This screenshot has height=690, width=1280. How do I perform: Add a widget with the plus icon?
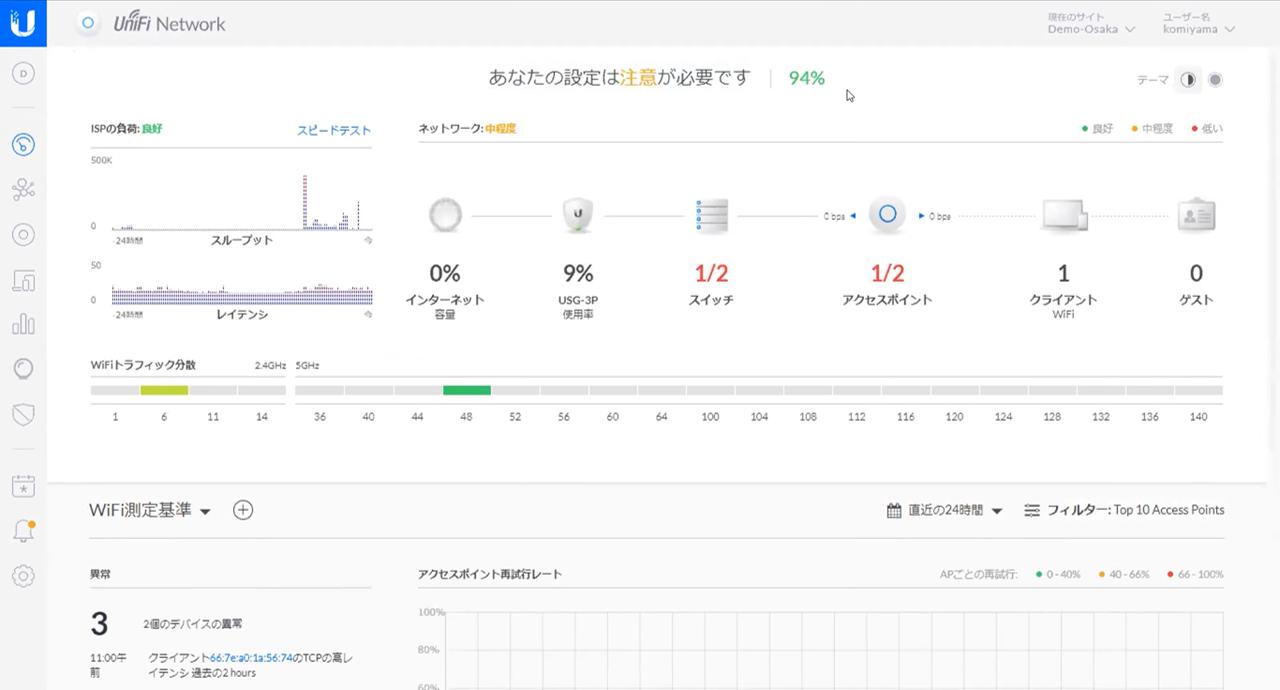pos(243,510)
